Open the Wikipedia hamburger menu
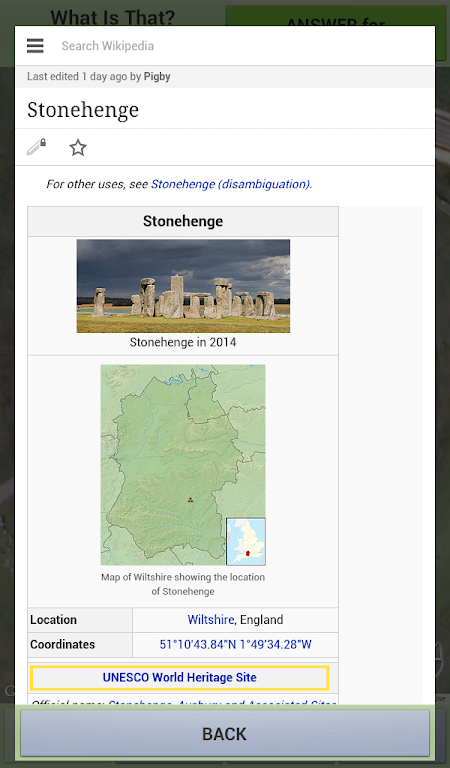The width and height of the screenshot is (450, 768). point(35,46)
